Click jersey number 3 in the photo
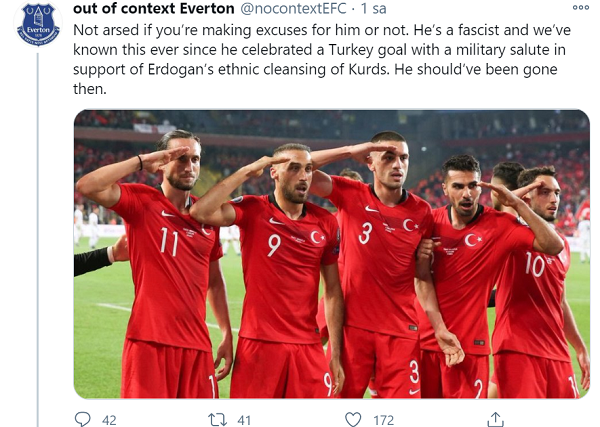The height and width of the screenshot is (427, 600). (x=365, y=233)
